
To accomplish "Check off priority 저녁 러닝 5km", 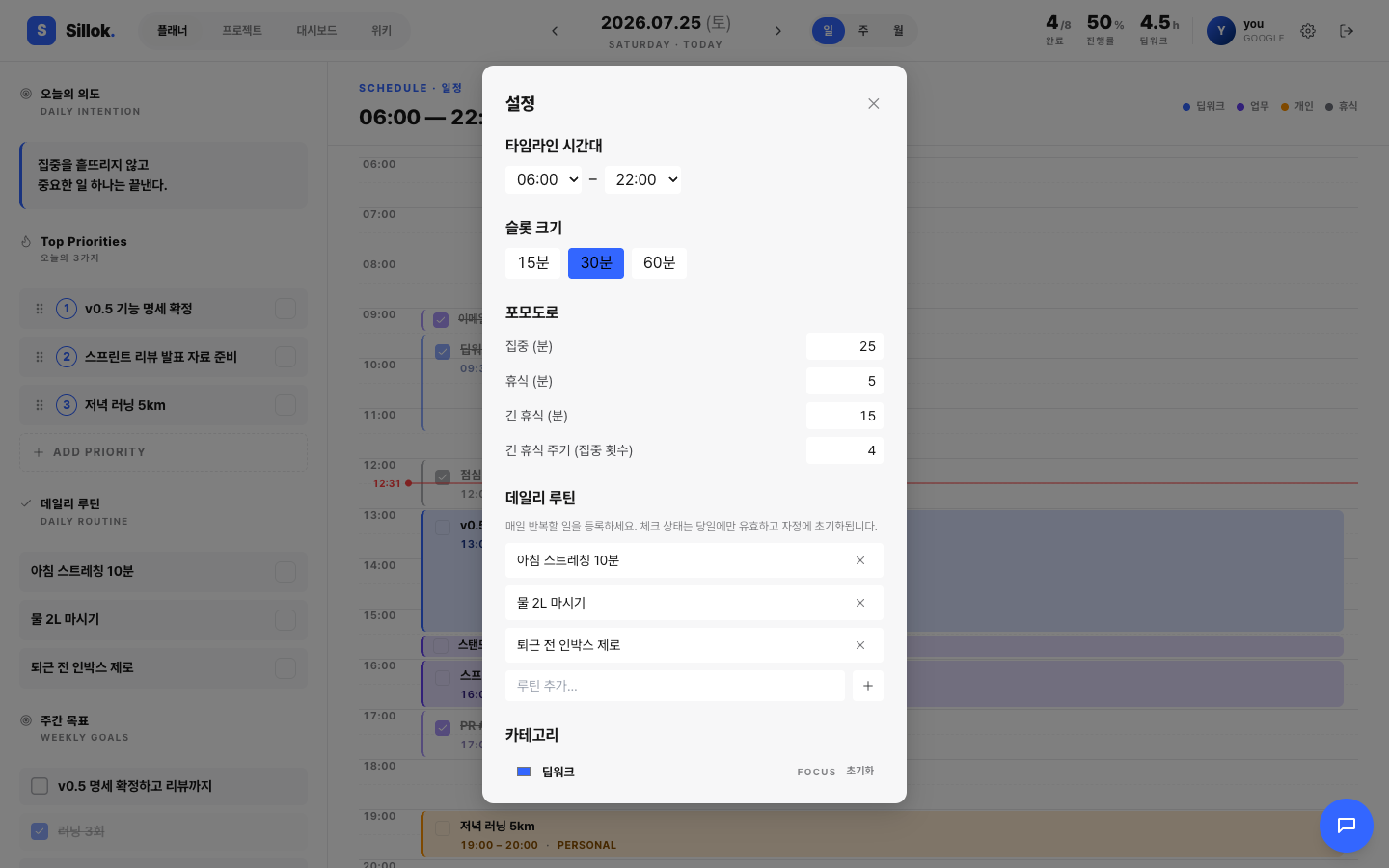I will coord(286,405).
